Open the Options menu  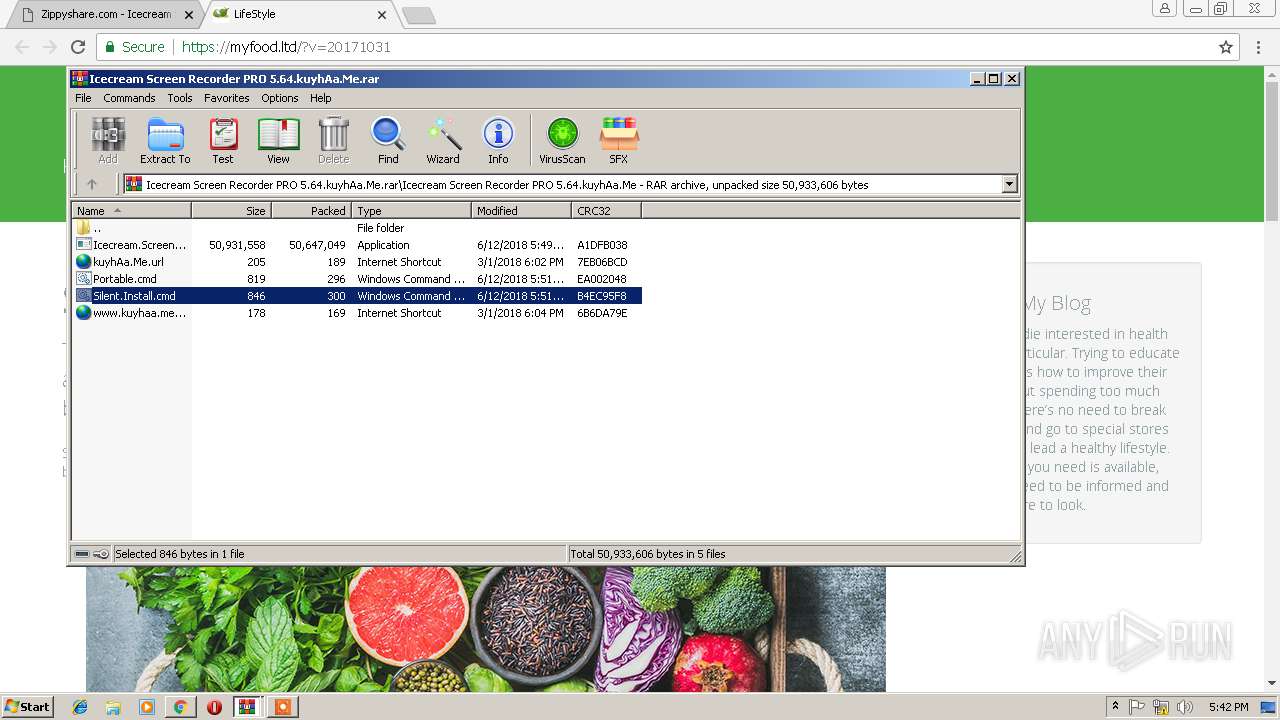pyautogui.click(x=280, y=98)
